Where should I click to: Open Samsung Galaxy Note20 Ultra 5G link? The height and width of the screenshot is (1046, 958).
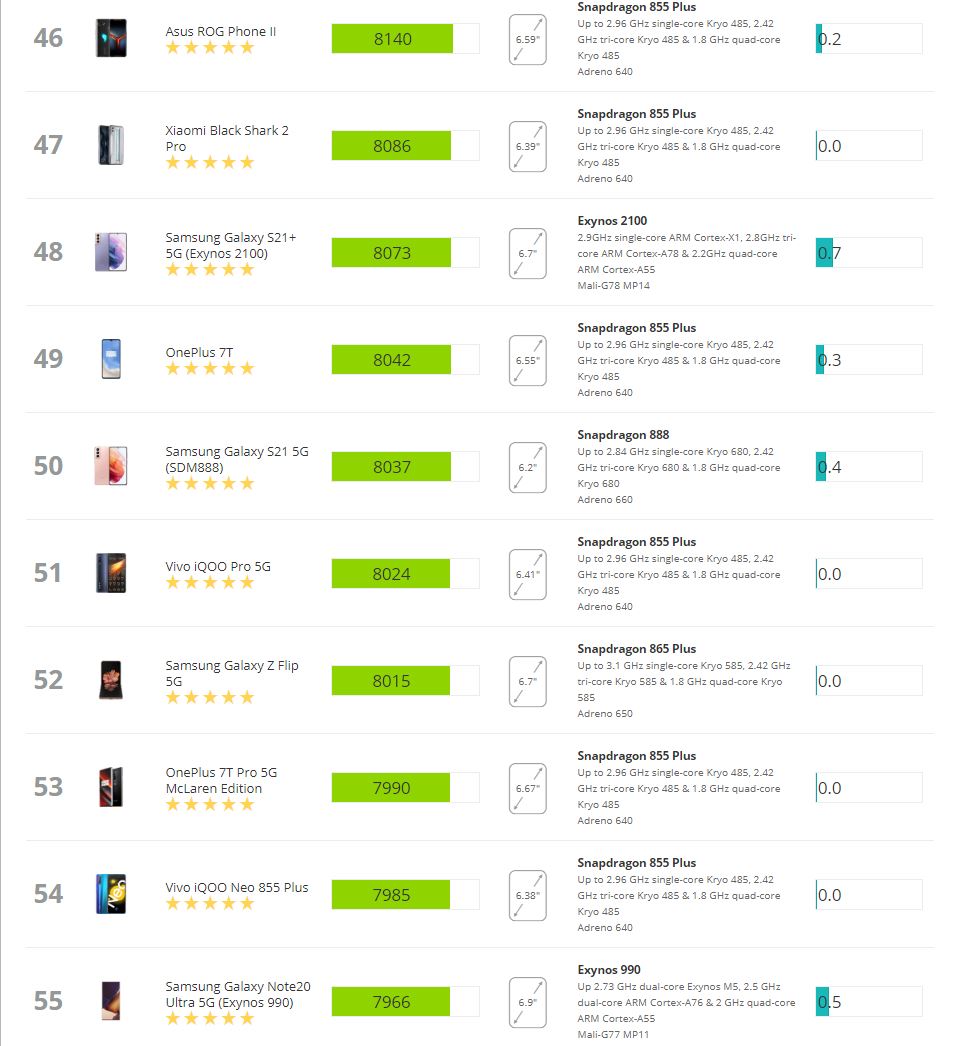pos(238,995)
